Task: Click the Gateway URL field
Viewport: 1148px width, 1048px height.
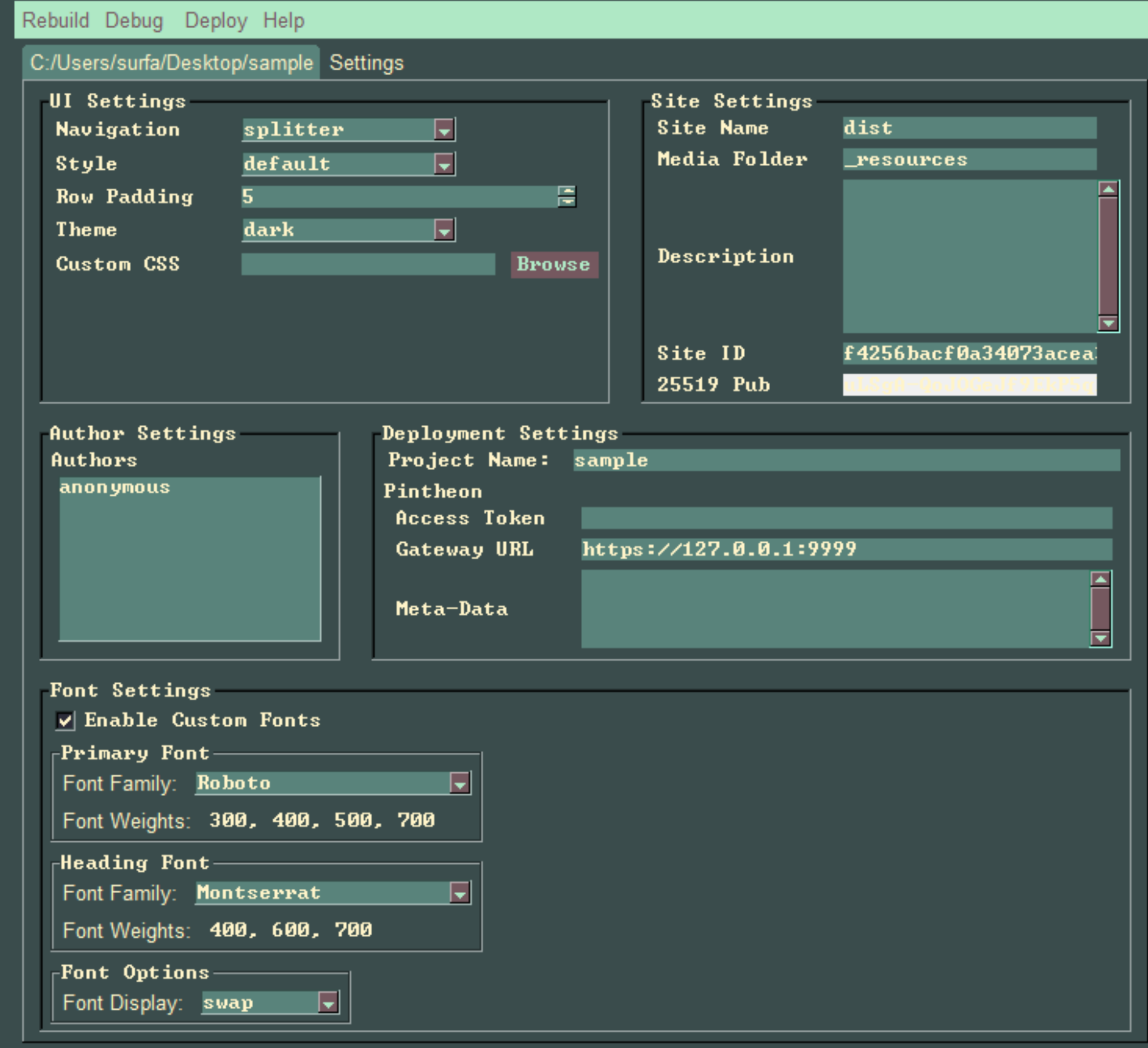Action: [x=846, y=550]
